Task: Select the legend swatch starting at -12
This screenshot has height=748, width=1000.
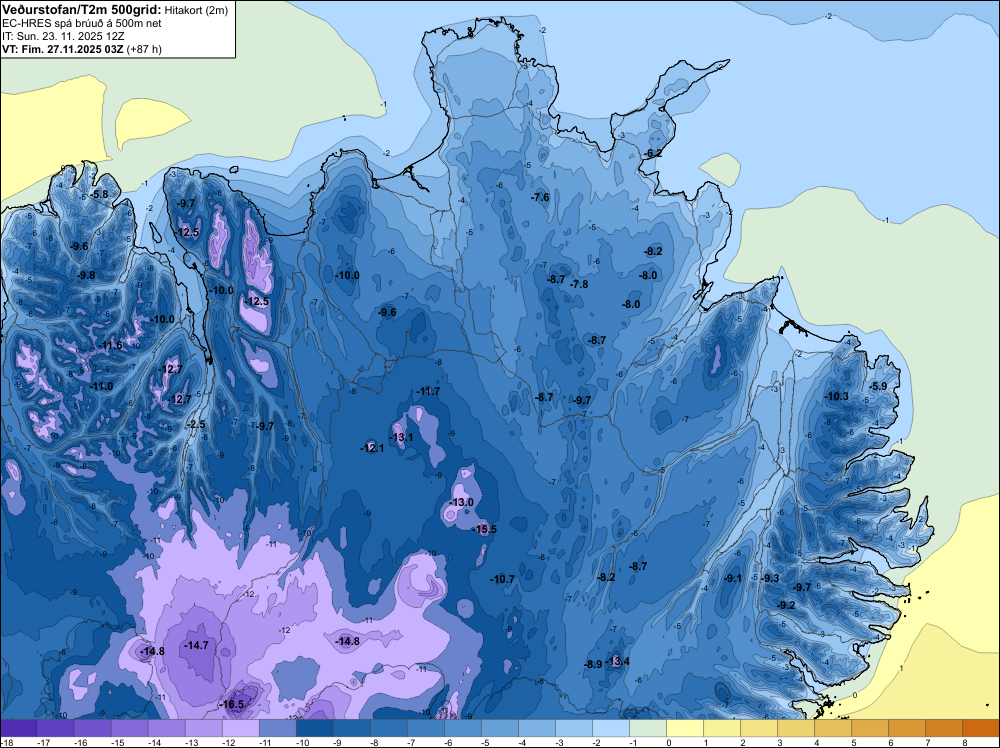Action: pyautogui.click(x=240, y=728)
